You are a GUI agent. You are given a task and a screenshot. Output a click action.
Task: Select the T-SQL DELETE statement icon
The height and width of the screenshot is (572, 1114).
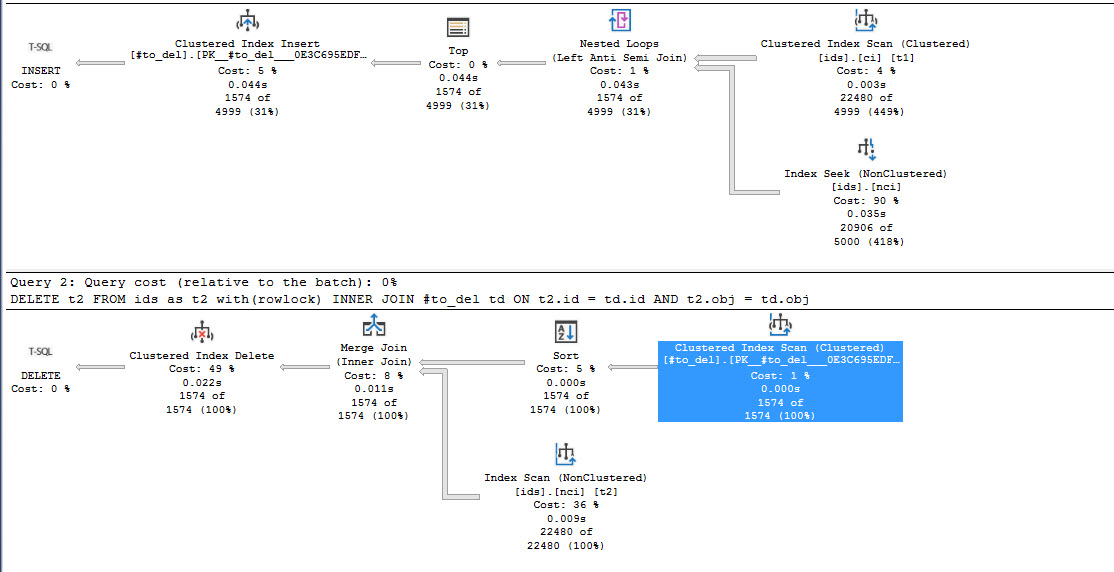[40, 352]
